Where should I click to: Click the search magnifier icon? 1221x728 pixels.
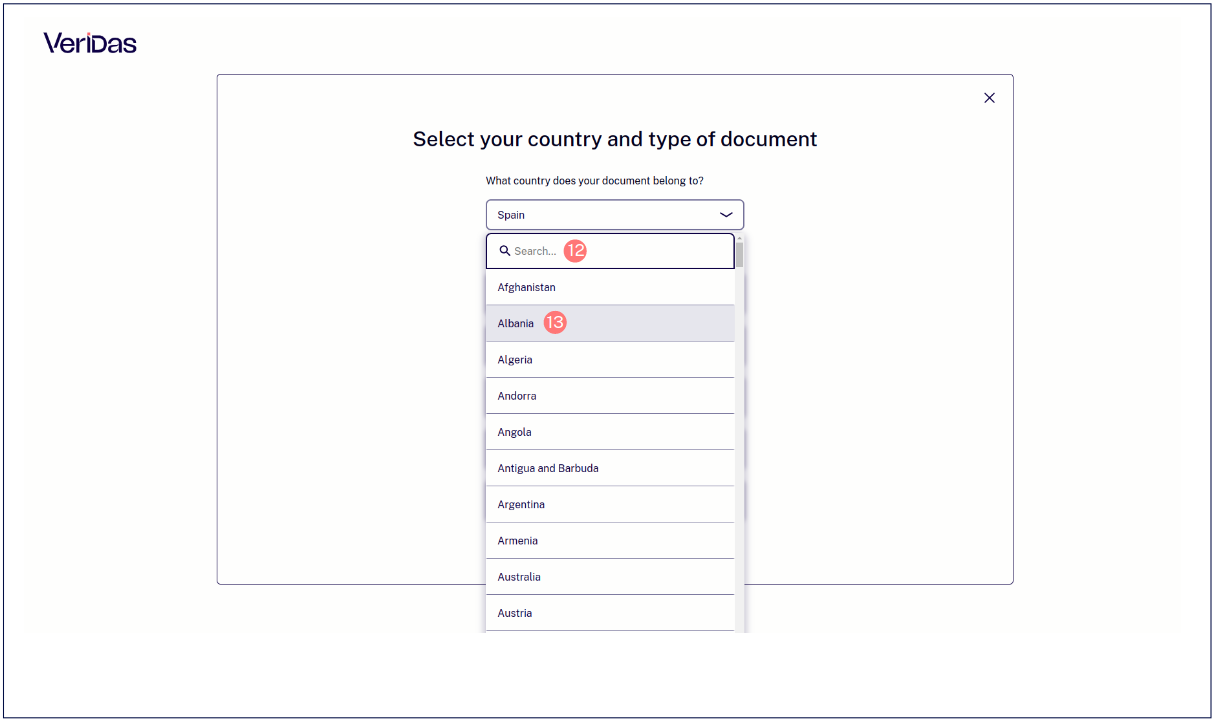click(505, 251)
